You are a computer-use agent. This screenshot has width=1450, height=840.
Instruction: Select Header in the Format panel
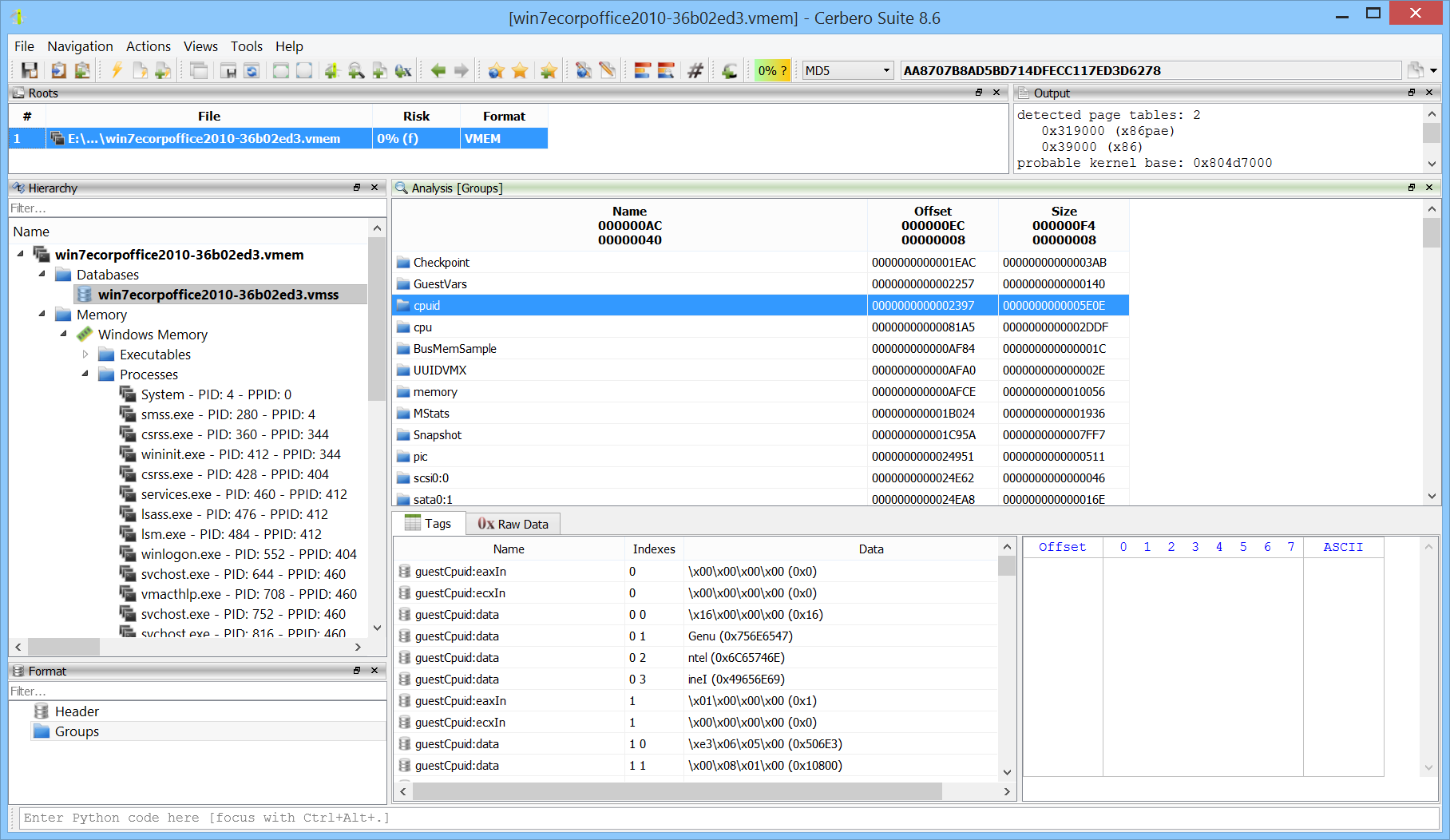77,711
